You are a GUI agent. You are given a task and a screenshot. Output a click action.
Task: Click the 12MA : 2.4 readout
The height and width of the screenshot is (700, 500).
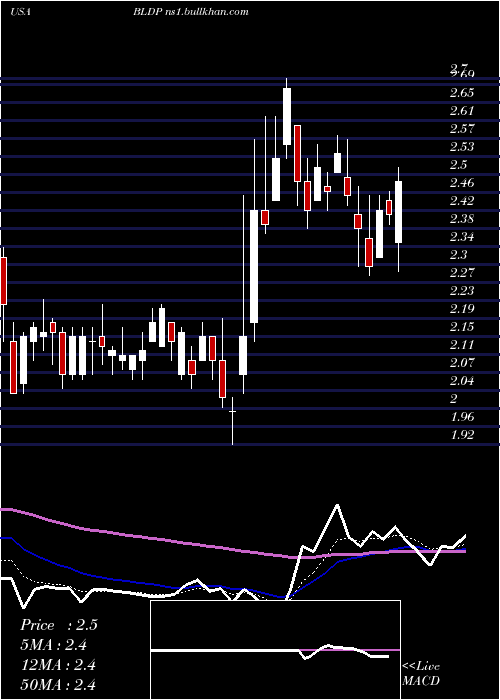point(58,665)
